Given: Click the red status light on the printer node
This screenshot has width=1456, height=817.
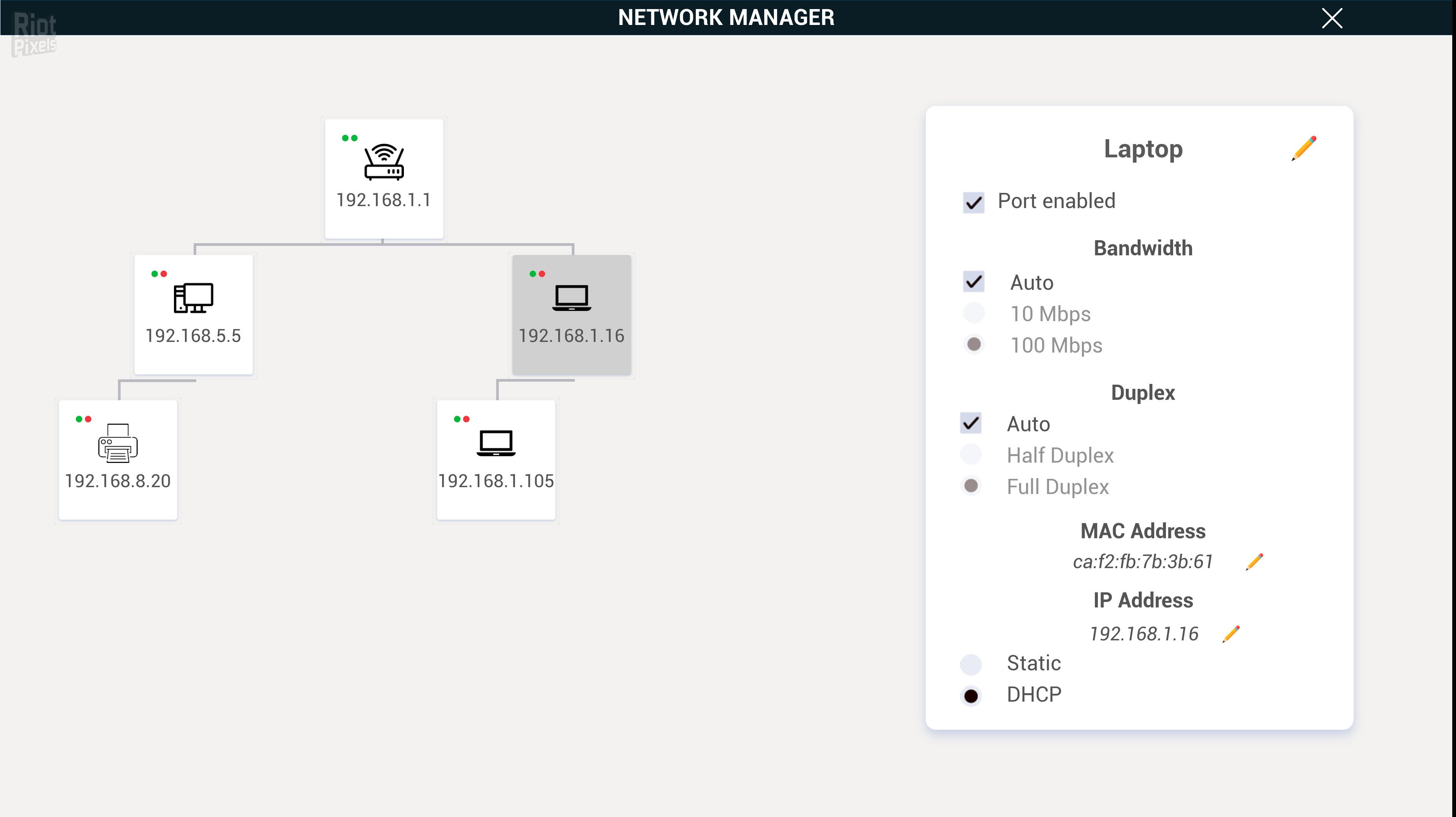Looking at the screenshot, I should [89, 419].
